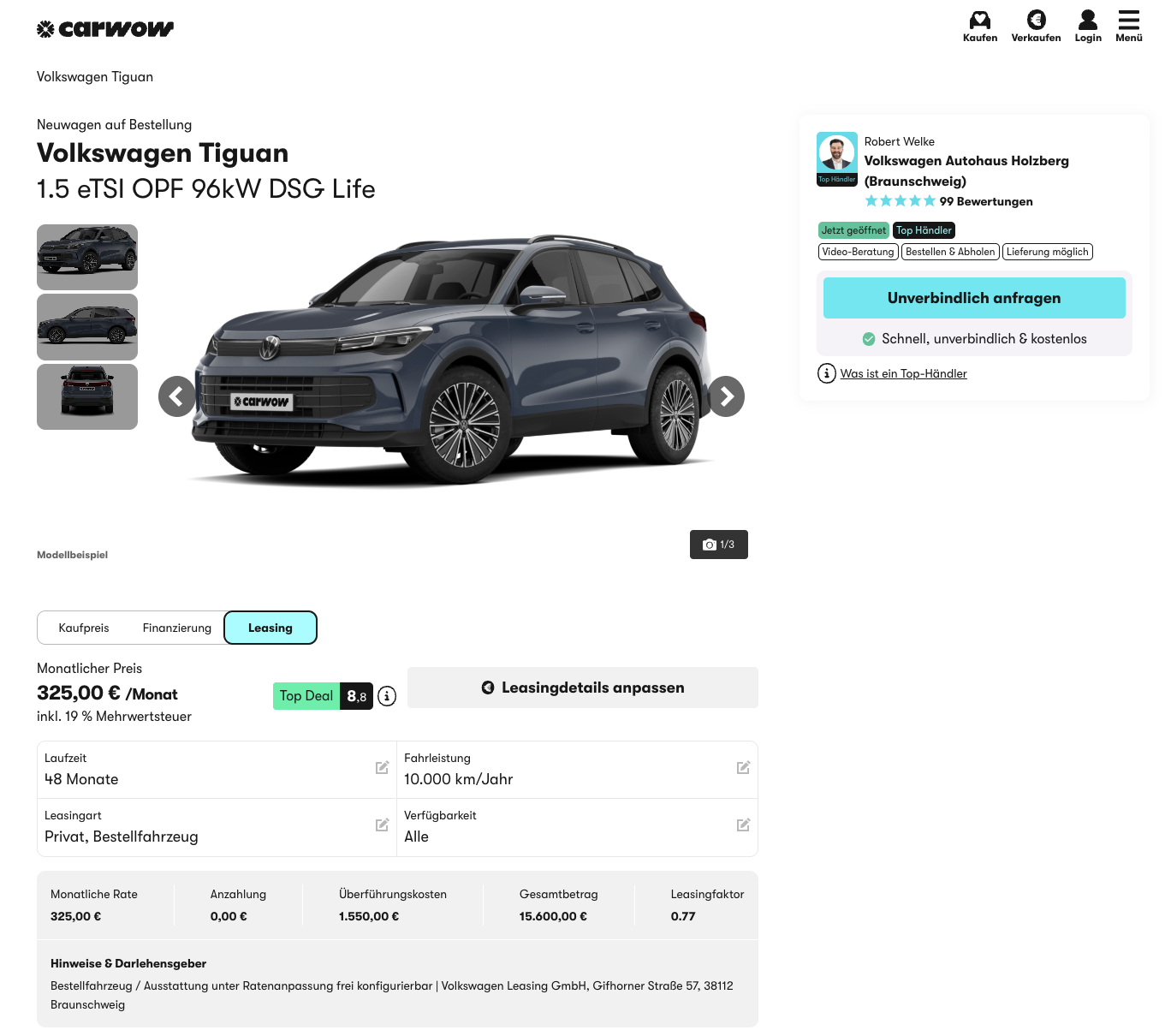Image resolution: width=1171 pixels, height=1036 pixels.
Task: Select the side-view car thumbnail
Action: click(87, 327)
